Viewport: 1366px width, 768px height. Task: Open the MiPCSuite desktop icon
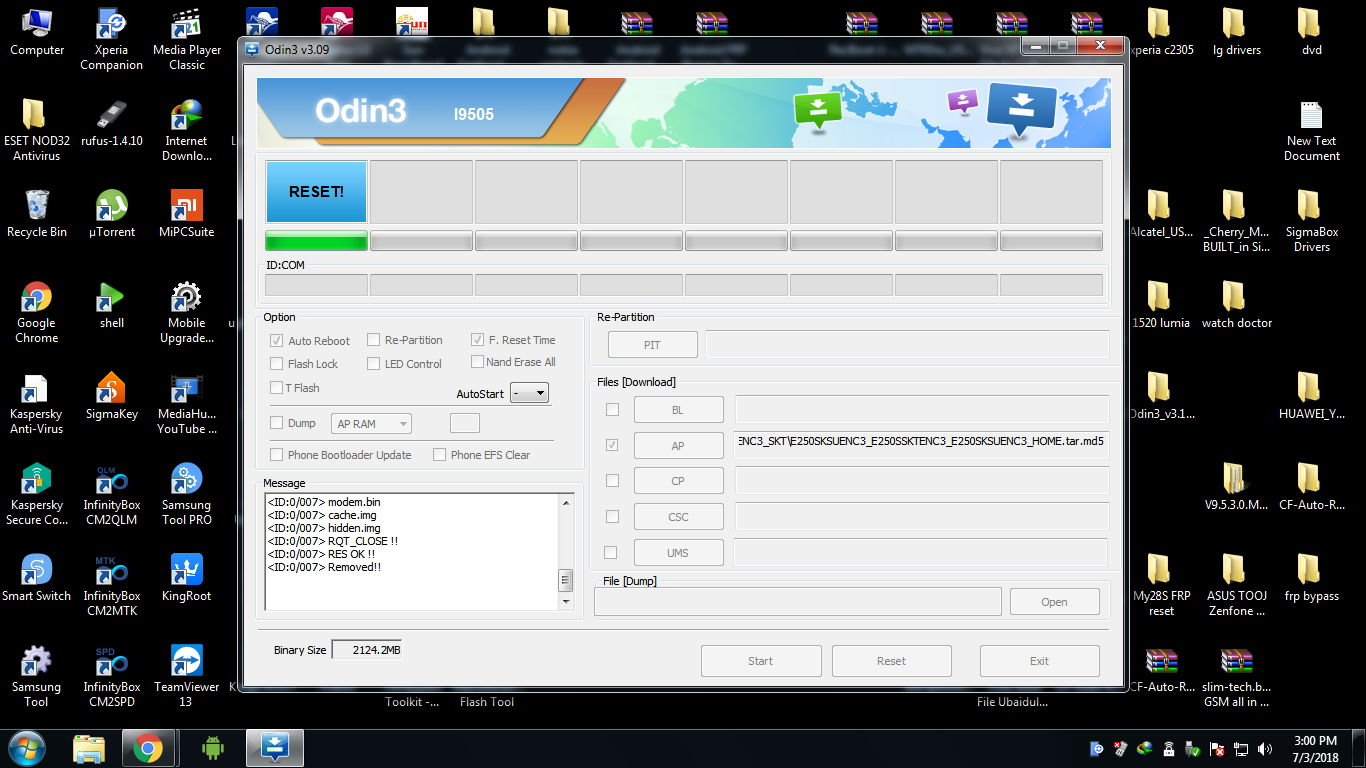187,214
